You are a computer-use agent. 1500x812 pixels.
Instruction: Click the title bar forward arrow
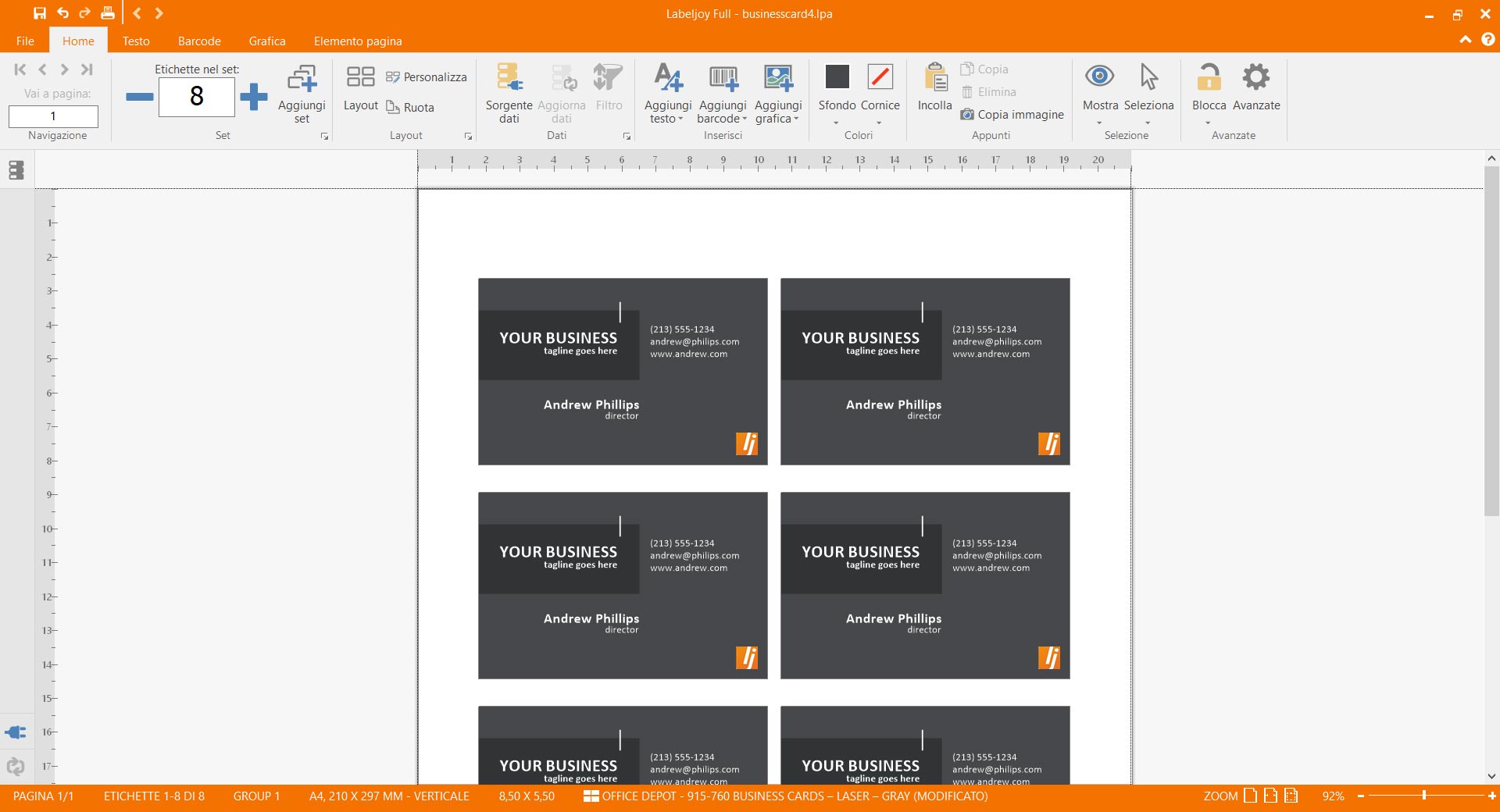pos(159,13)
